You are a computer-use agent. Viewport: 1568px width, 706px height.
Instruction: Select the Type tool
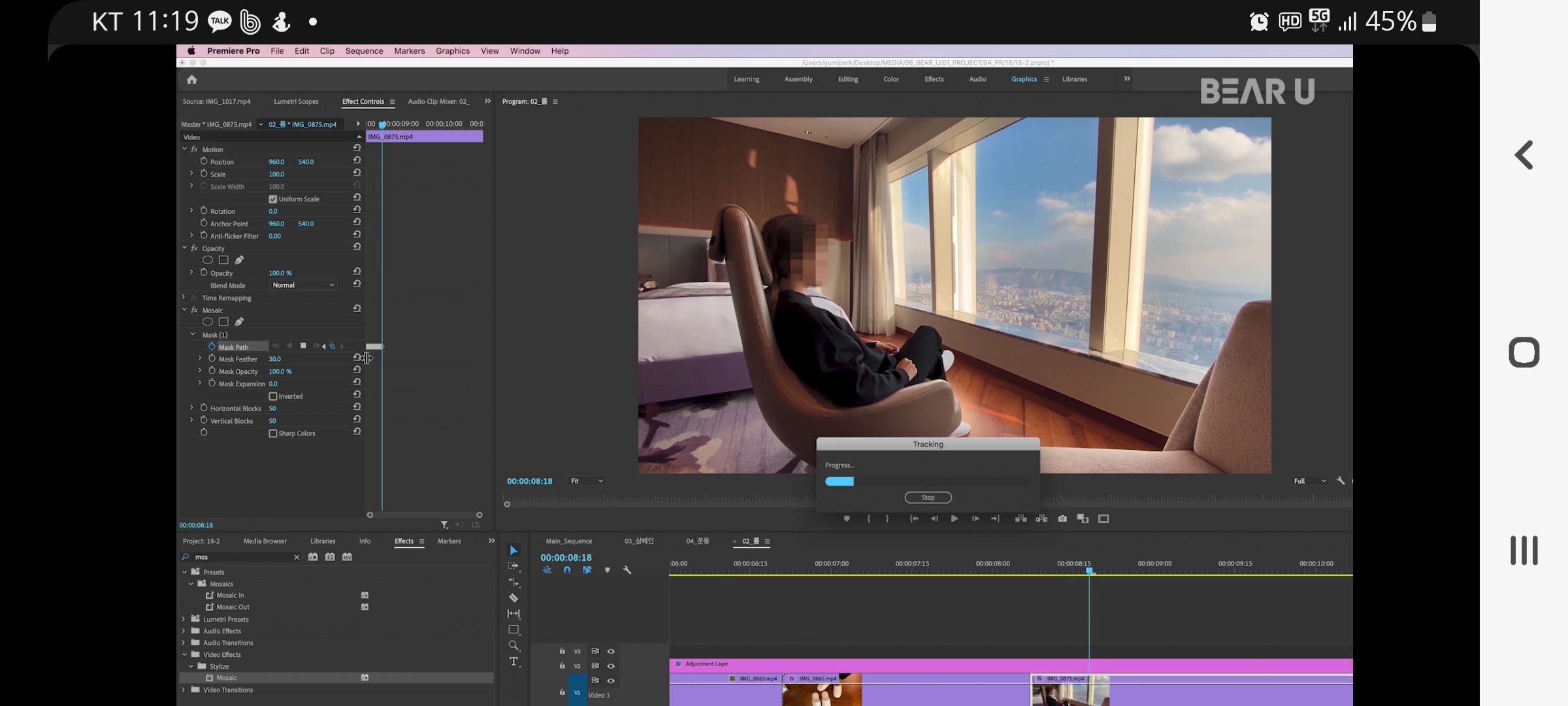pos(514,662)
